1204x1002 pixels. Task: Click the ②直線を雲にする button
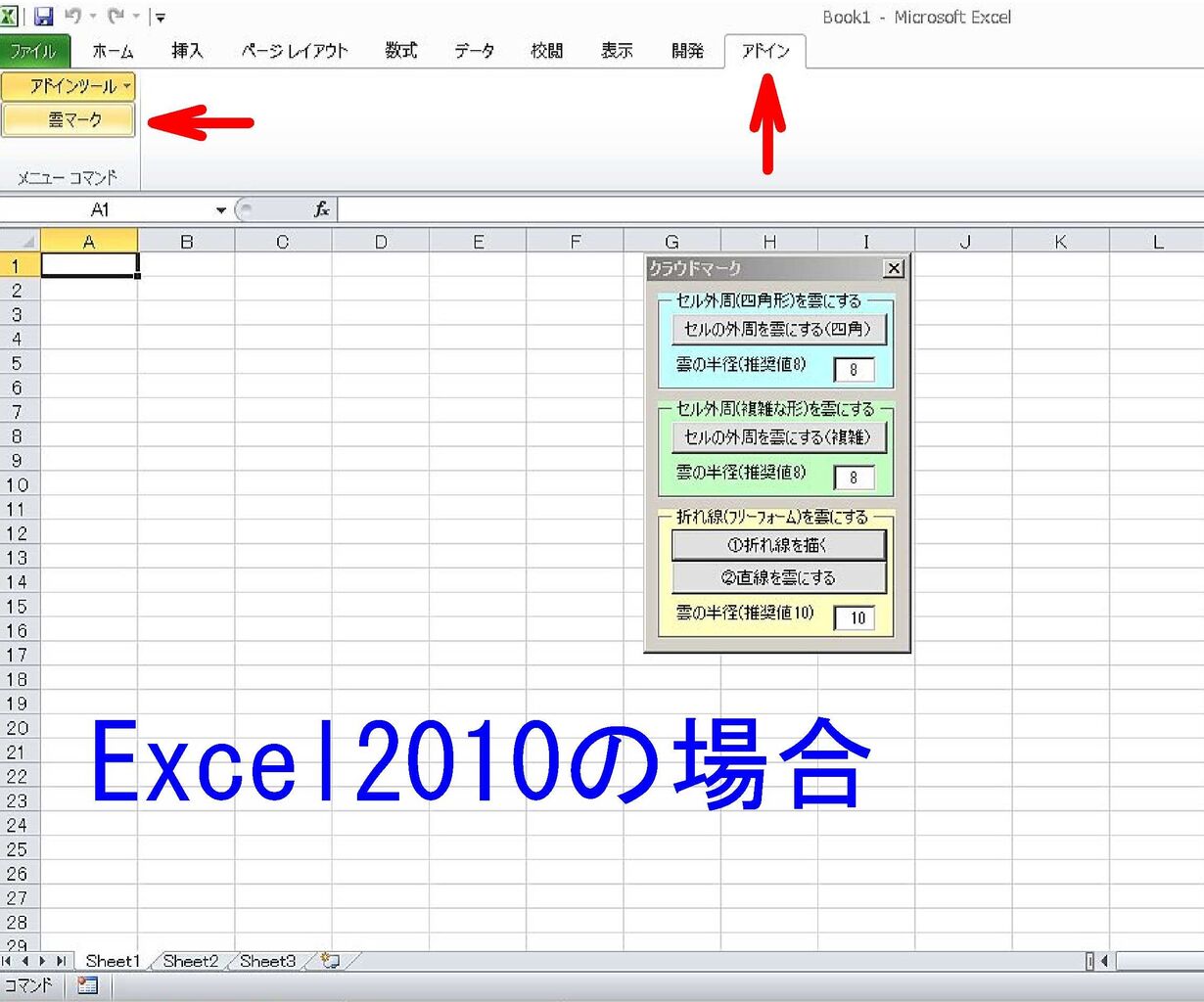click(778, 577)
